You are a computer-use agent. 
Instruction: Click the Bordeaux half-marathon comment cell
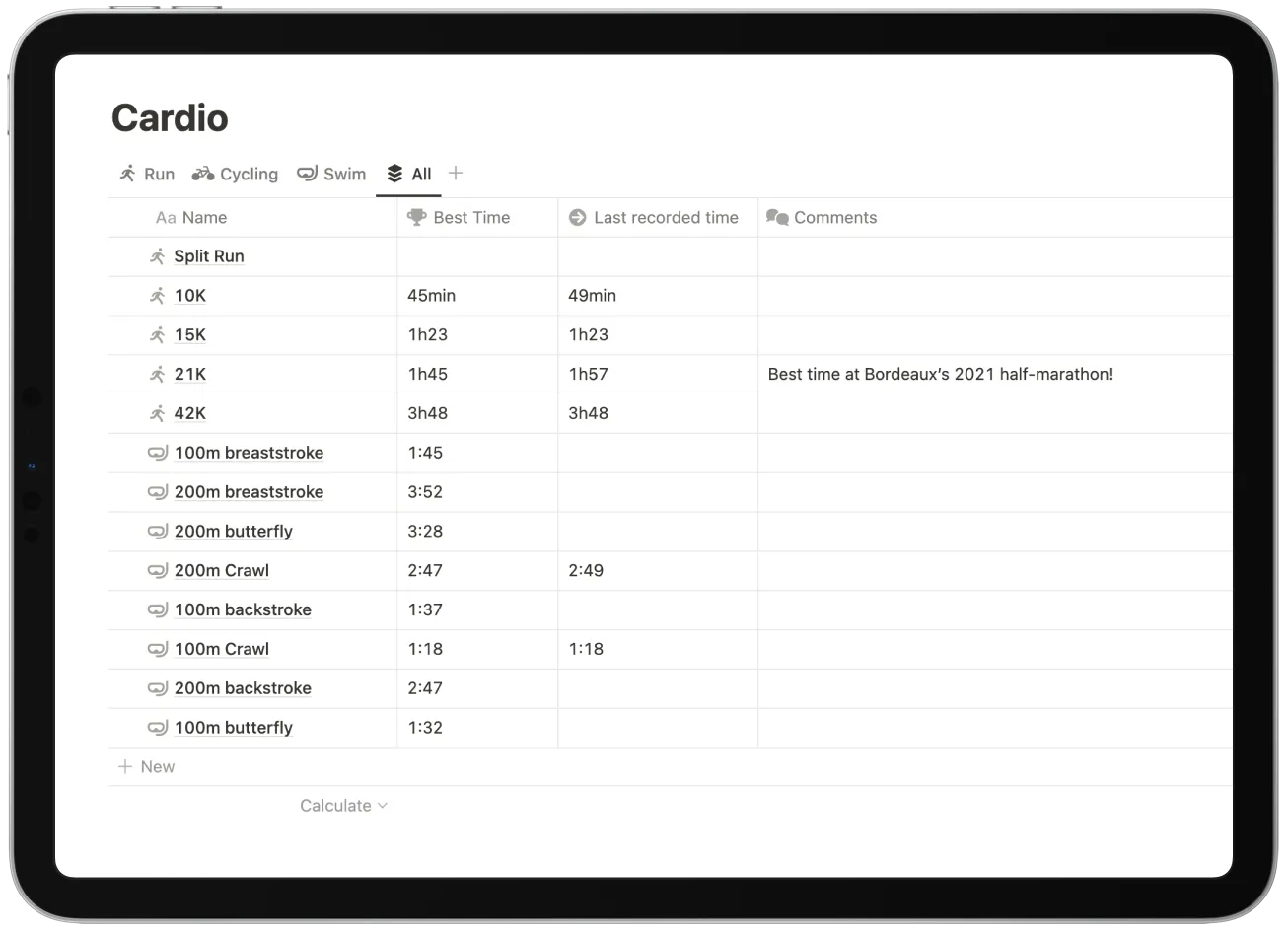pyautogui.click(x=940, y=374)
